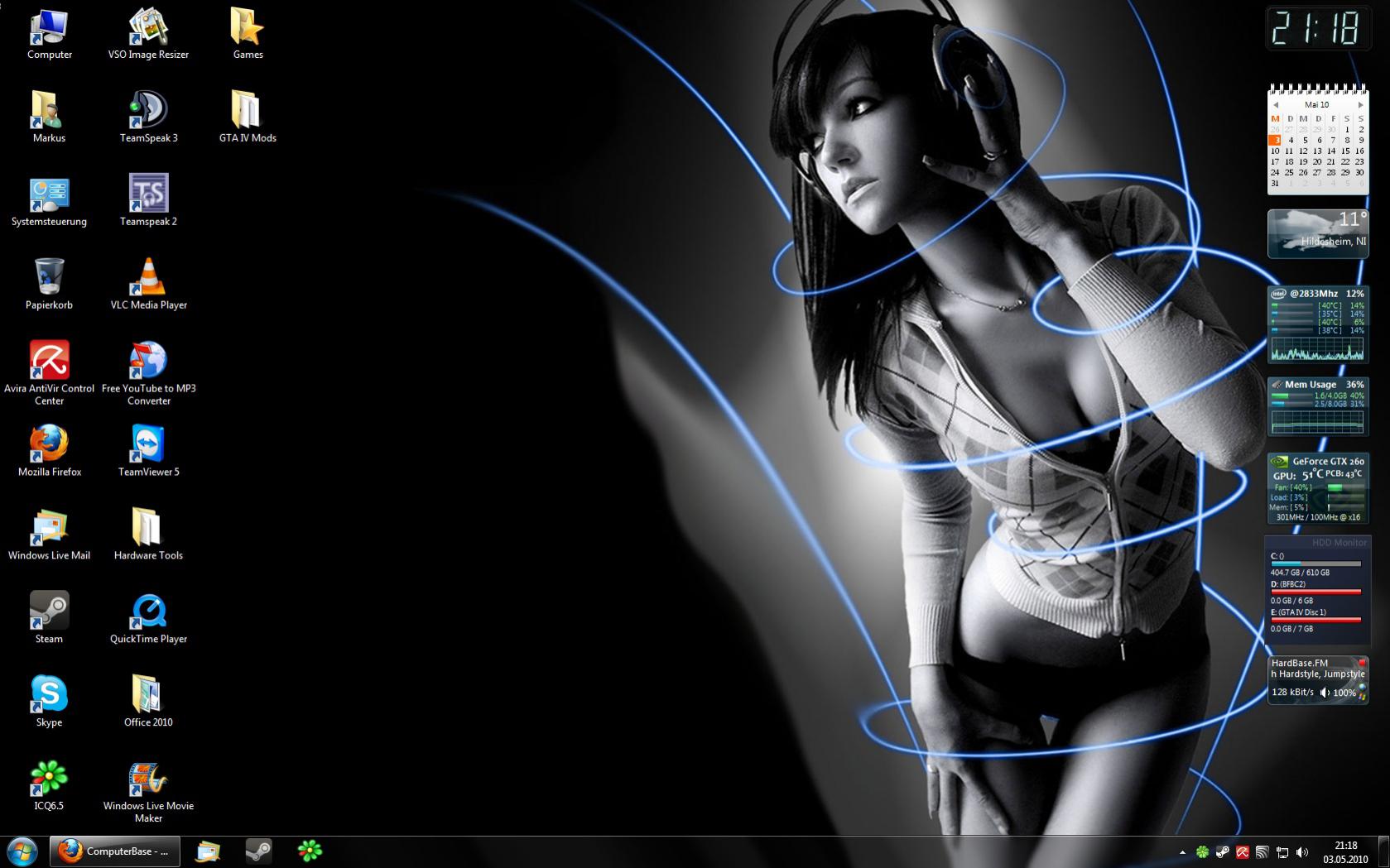
Task: Open the taskbar clock and date
Action: coord(1345,852)
